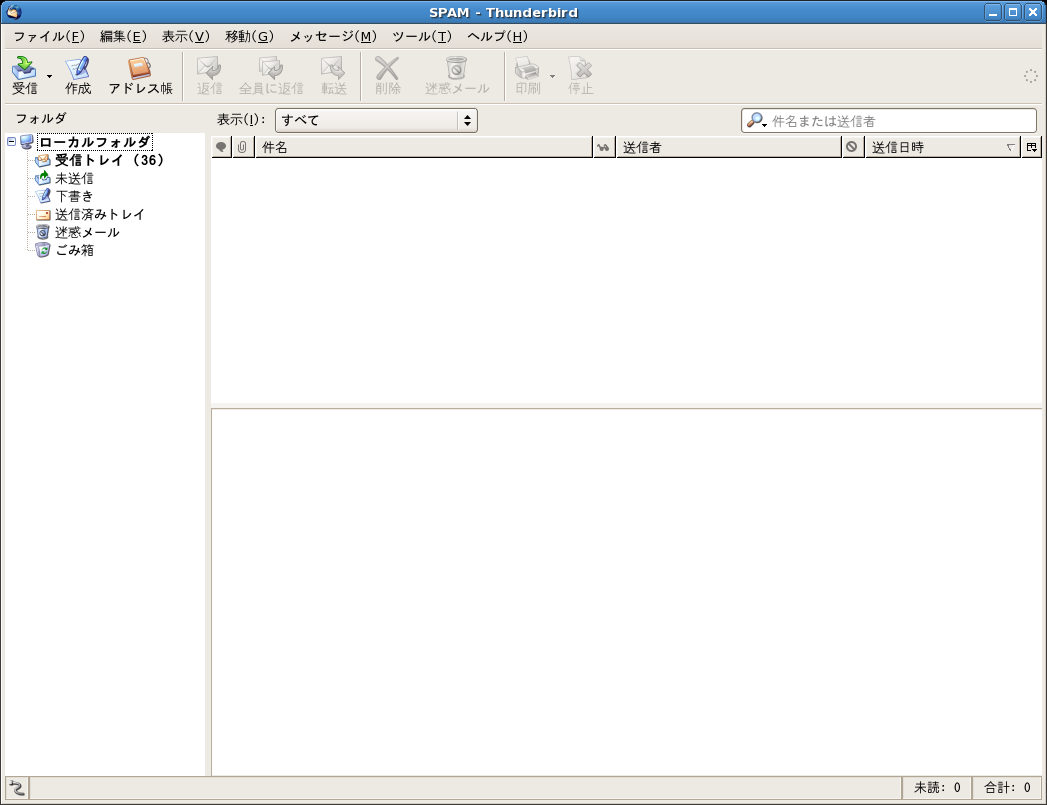
Task: Open the 受信 button dropdown arrow
Action: tap(49, 76)
